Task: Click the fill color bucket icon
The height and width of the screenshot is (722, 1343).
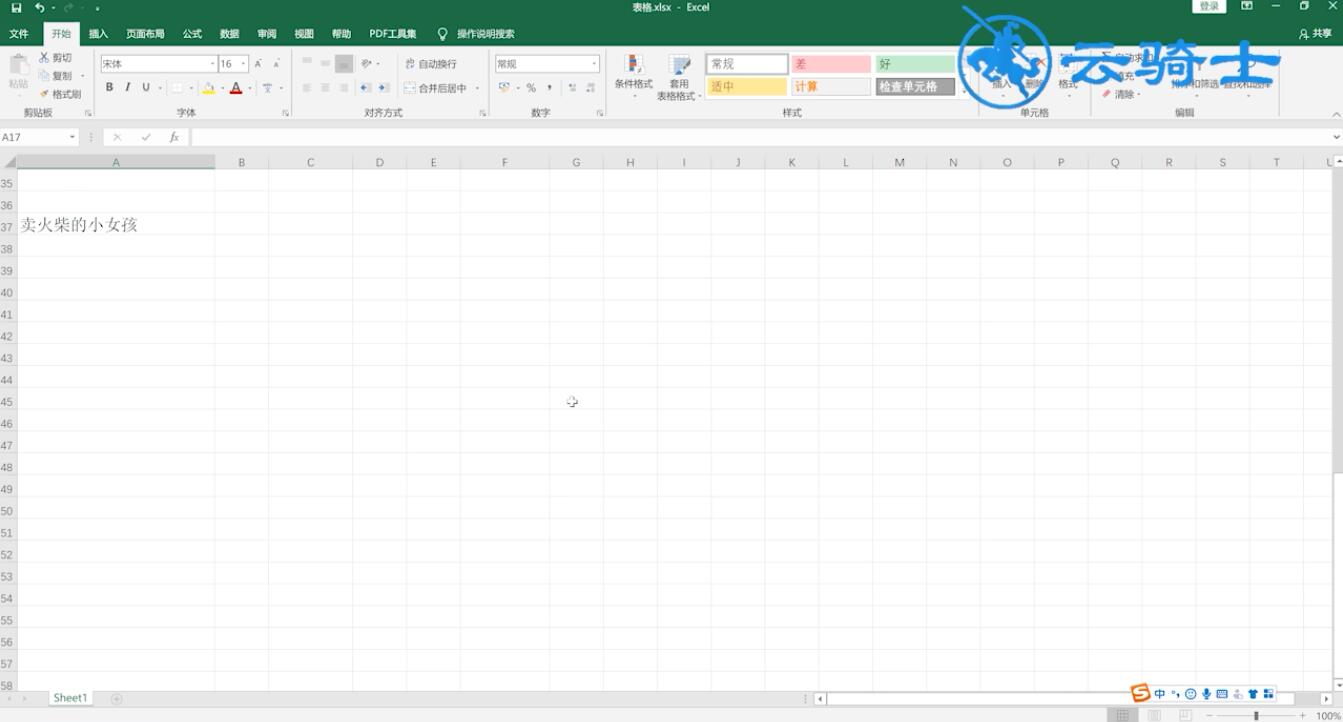Action: 208,88
